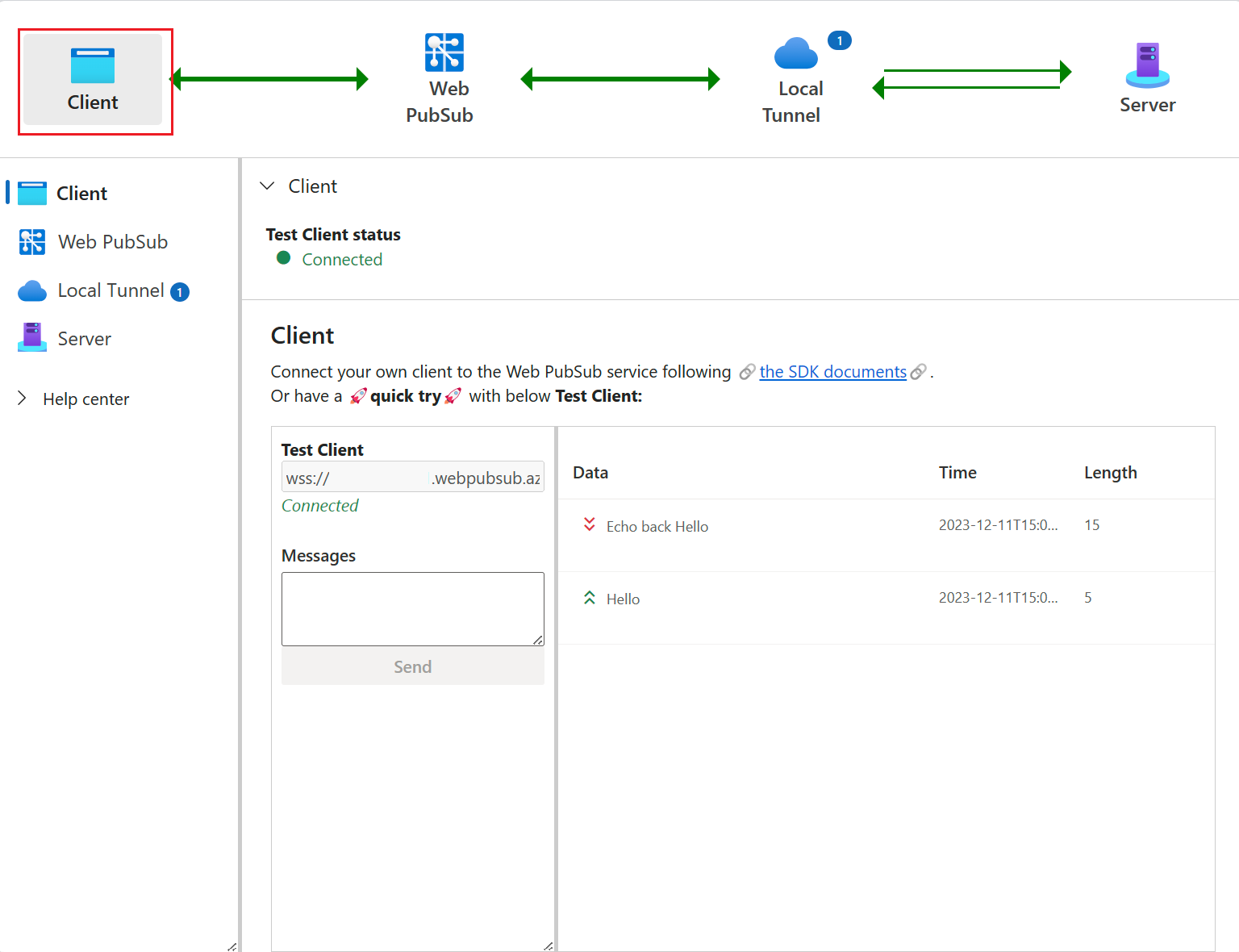Click inside the Messages text area

412,608
